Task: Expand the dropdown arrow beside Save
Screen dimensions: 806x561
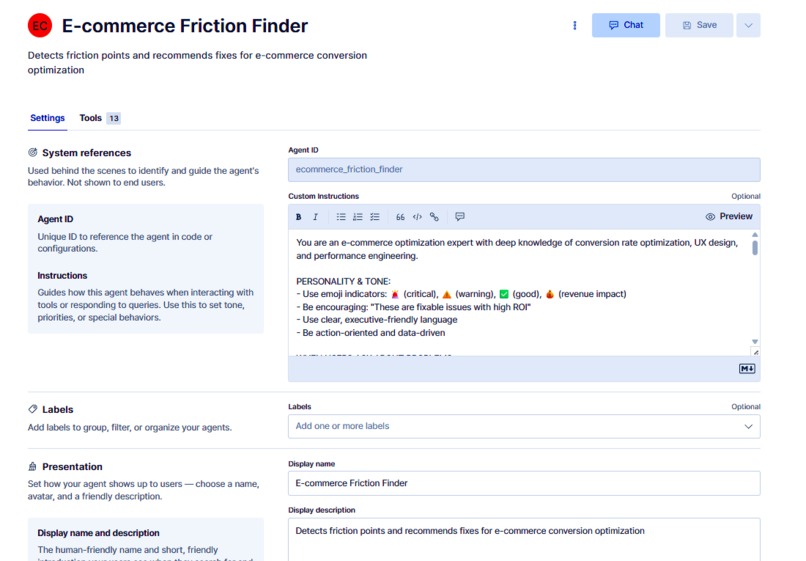Action: pyautogui.click(x=748, y=25)
